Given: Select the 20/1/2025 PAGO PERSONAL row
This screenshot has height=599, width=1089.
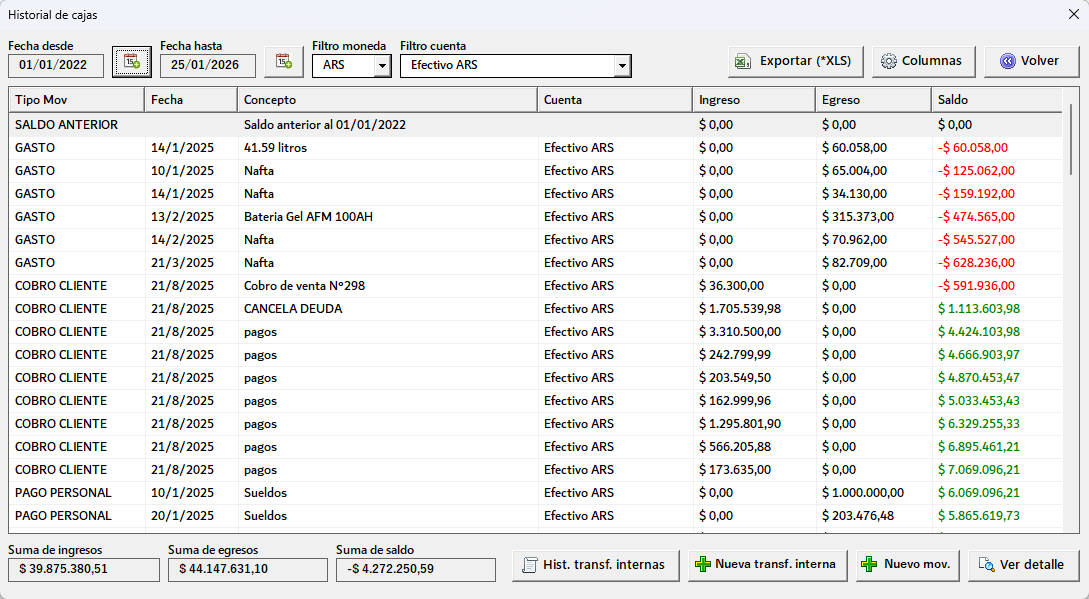Looking at the screenshot, I should (535, 516).
